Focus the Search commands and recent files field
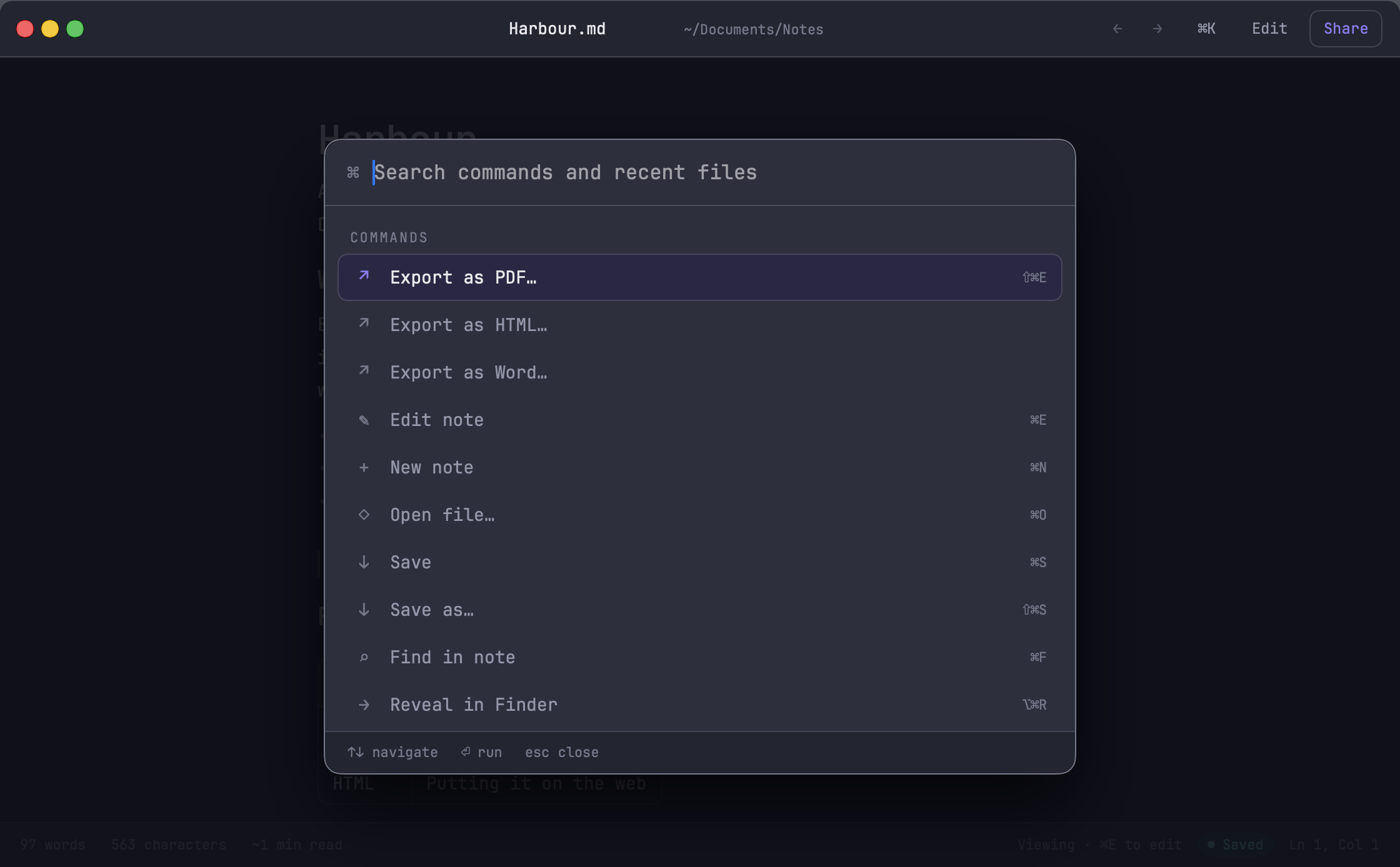This screenshot has width=1400, height=867. (712, 172)
